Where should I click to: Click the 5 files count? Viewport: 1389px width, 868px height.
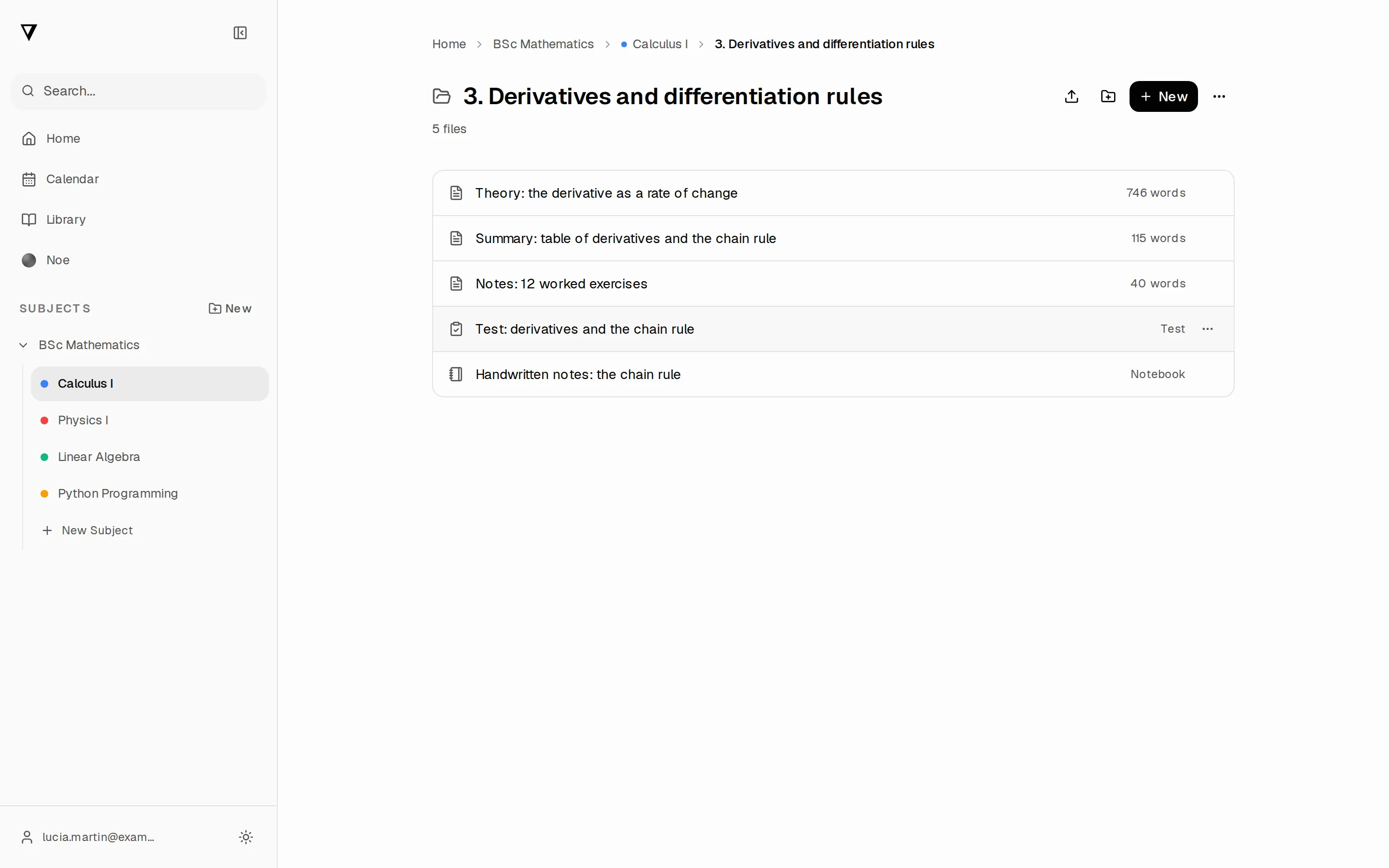coord(449,129)
